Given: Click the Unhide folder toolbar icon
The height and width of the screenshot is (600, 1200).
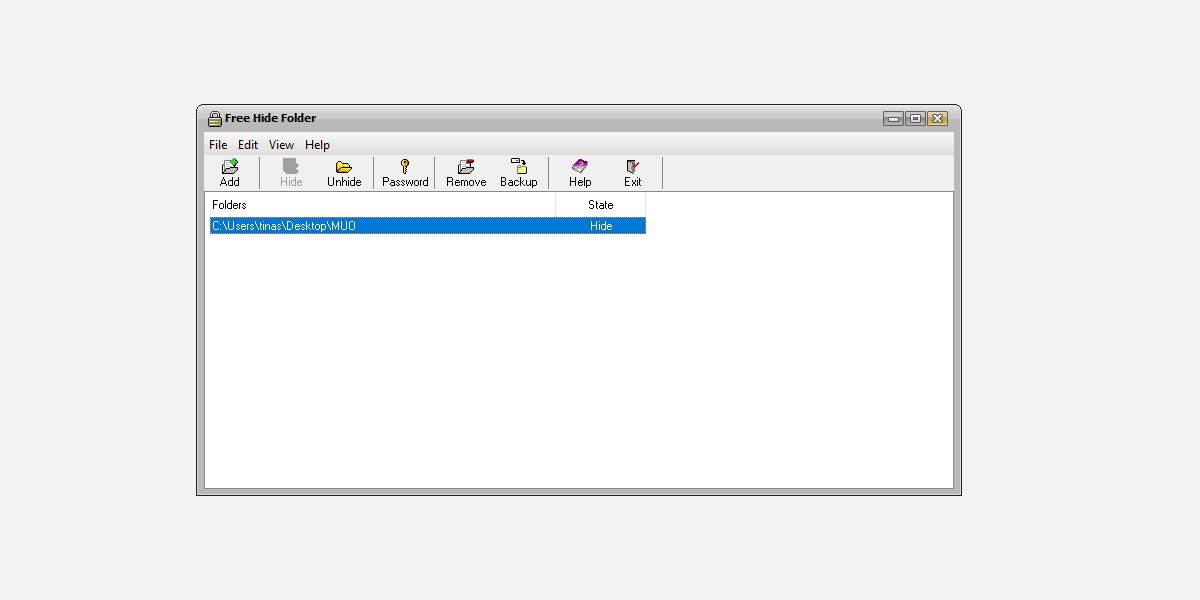Looking at the screenshot, I should [344, 166].
